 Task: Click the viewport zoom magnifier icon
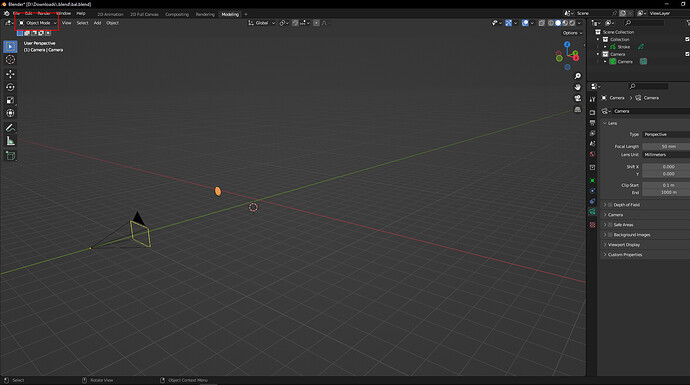[577, 76]
